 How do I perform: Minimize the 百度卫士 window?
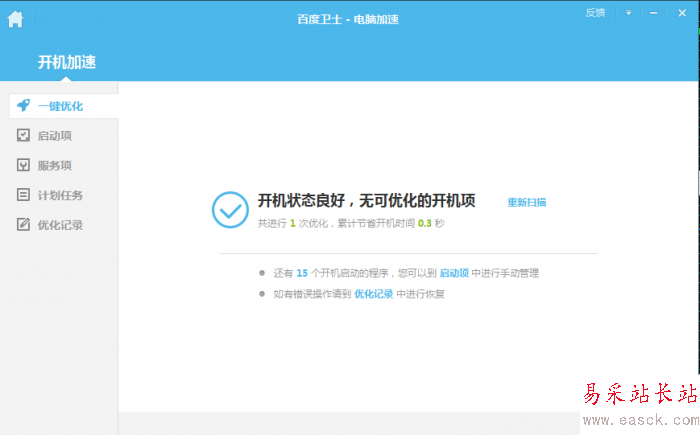click(x=654, y=13)
